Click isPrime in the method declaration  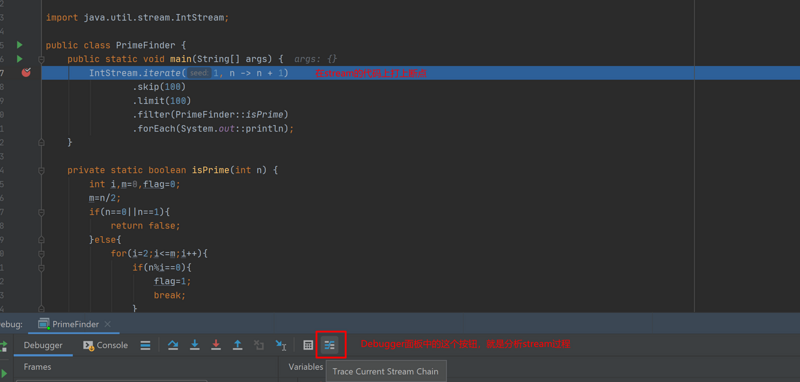coord(210,170)
